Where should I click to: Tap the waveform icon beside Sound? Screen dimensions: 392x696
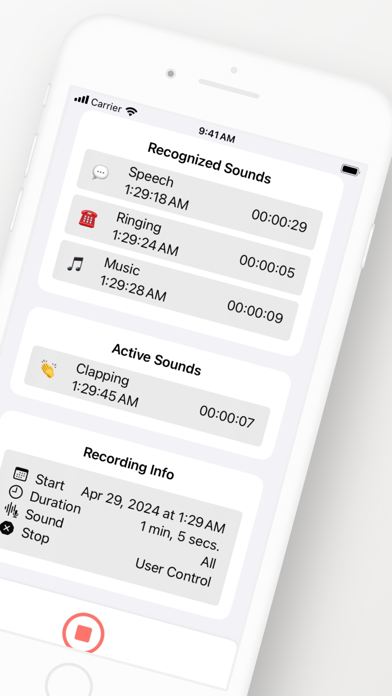tap(12, 510)
